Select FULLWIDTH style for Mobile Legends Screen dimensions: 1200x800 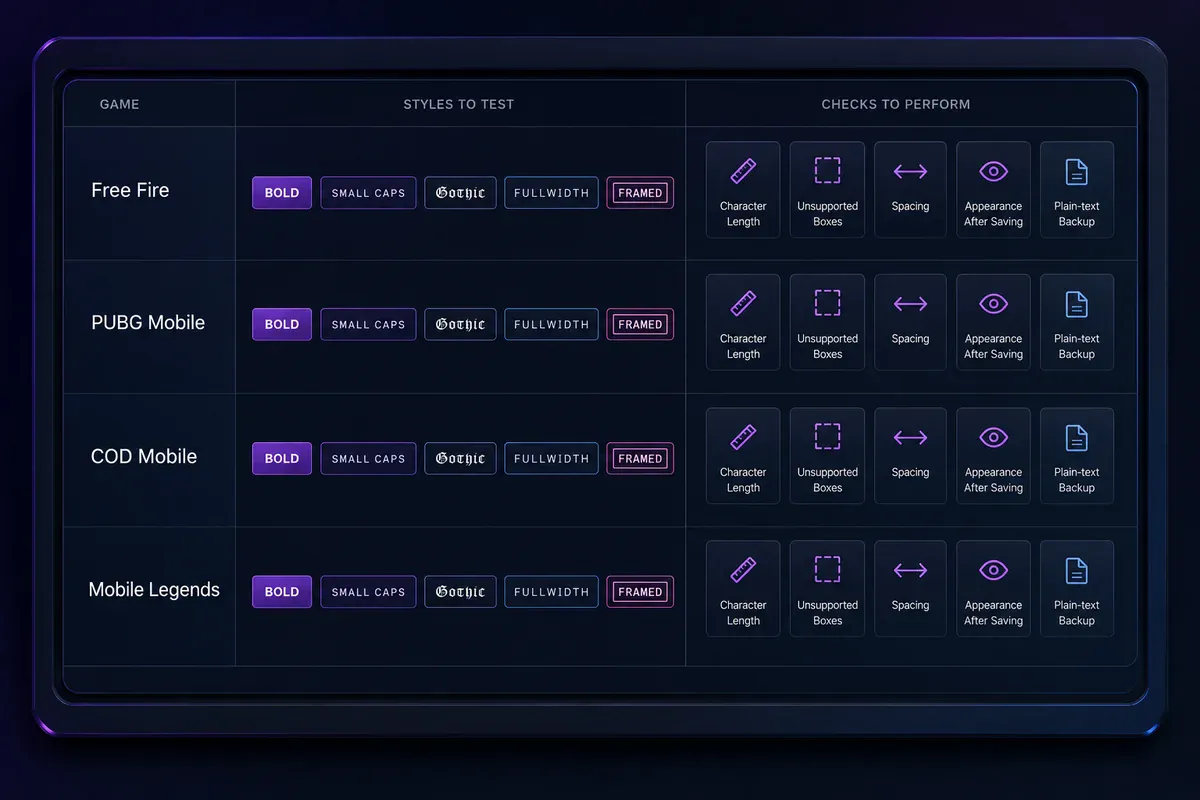pyautogui.click(x=551, y=591)
